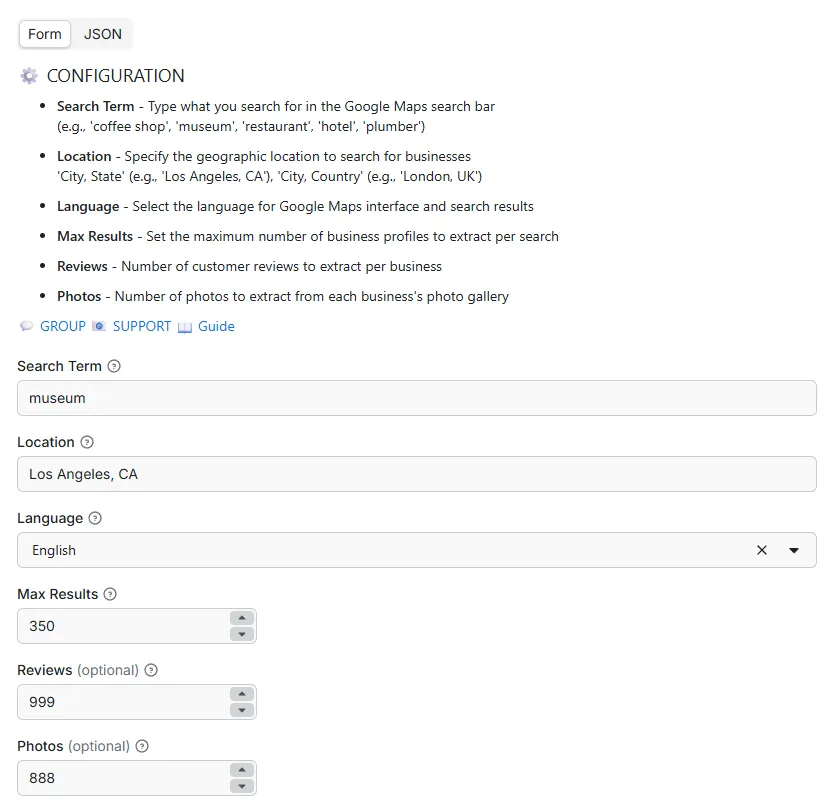Select the Form tab

click(44, 33)
